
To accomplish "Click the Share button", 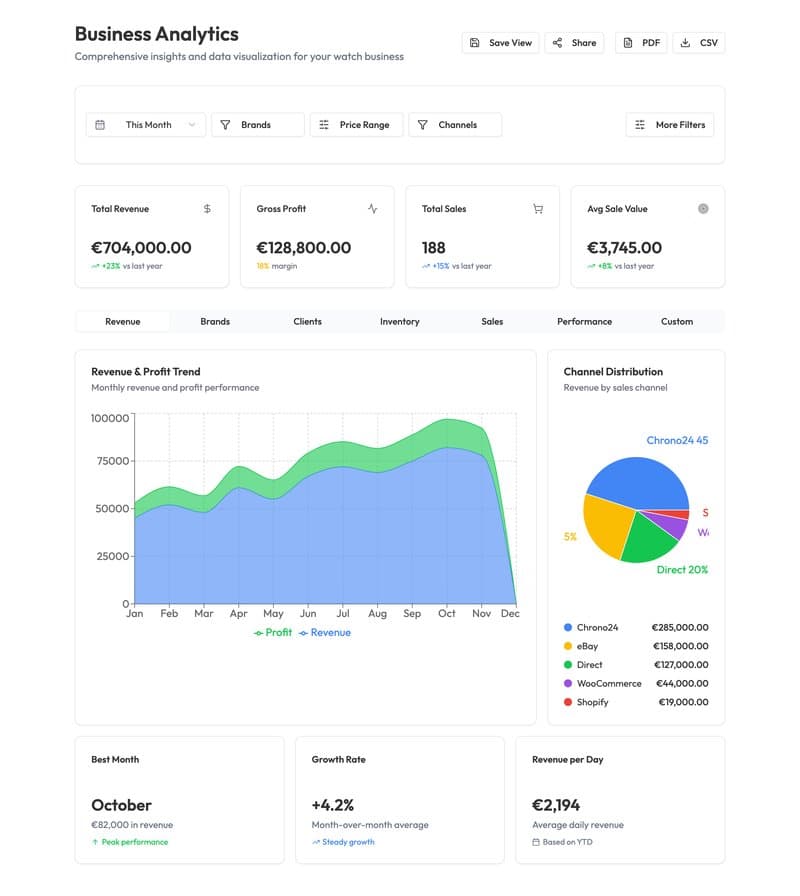I will pyautogui.click(x=574, y=43).
